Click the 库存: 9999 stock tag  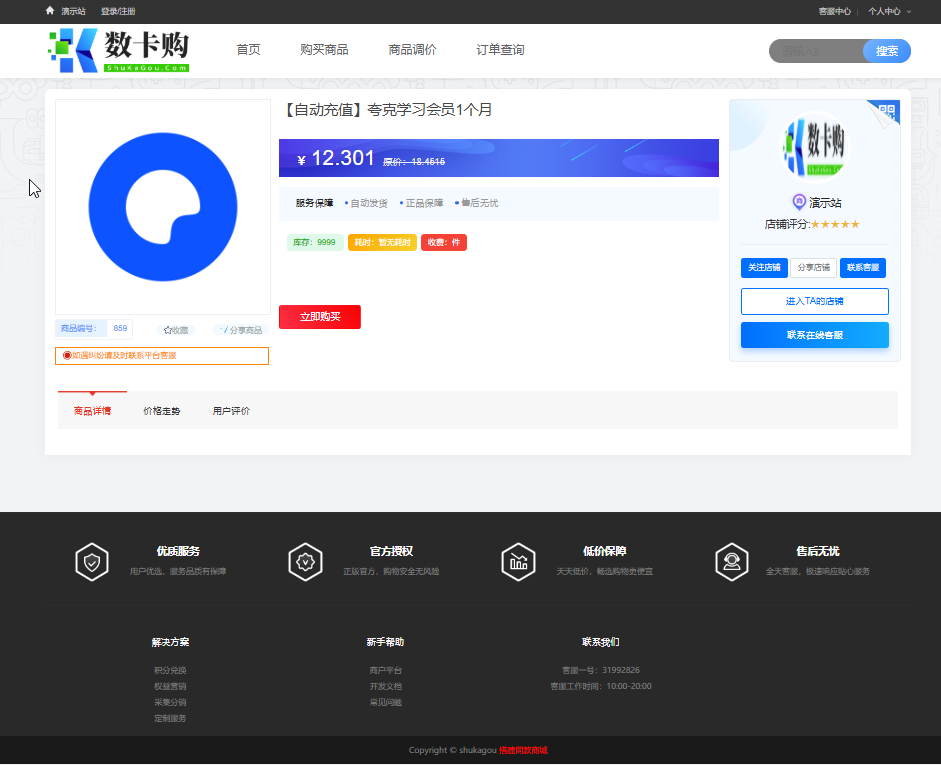click(x=314, y=242)
